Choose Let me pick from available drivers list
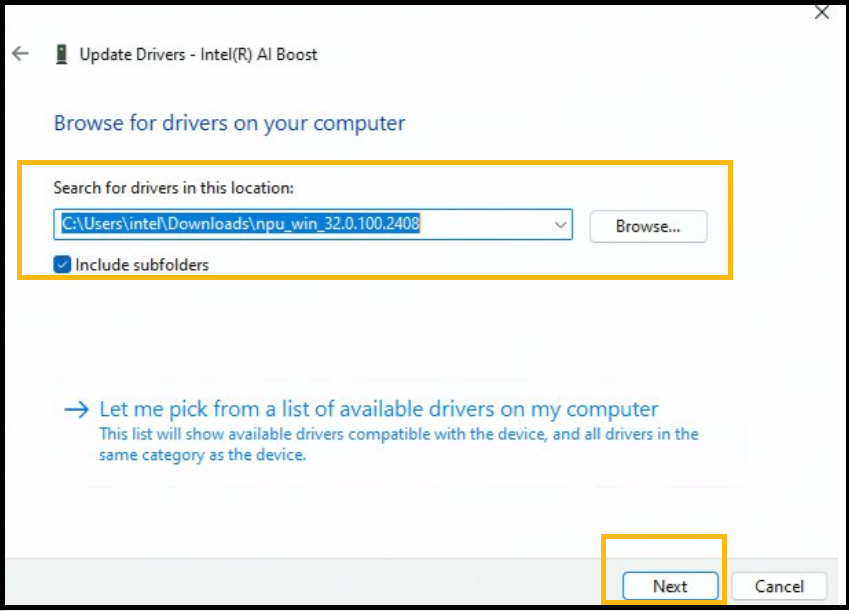Screen dimensions: 849x611 point(378,409)
